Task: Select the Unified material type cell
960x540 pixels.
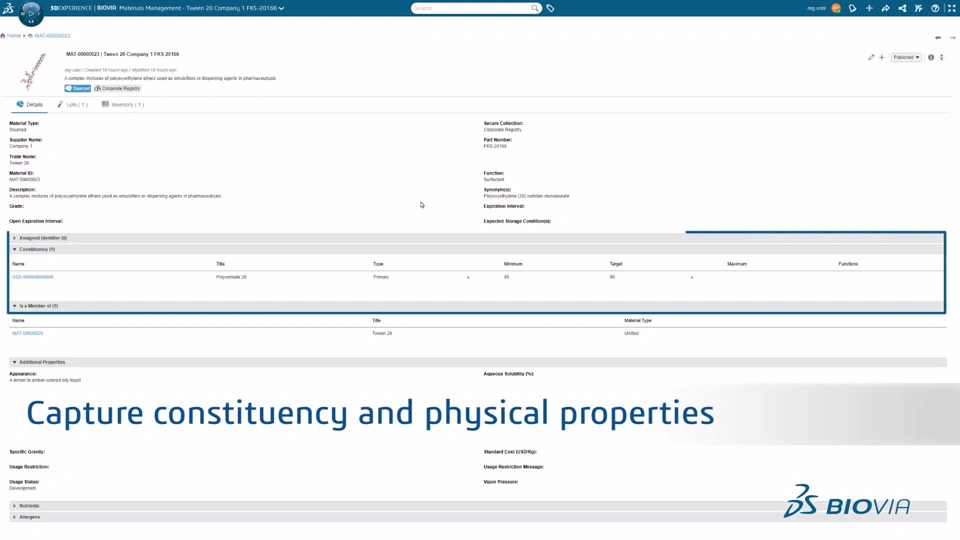Action: (x=631, y=334)
